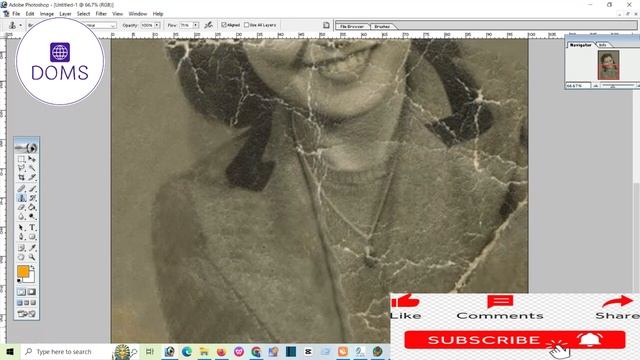Viewport: 640px width, 360px height.
Task: Select the Rectangular Marquee tool
Action: pos(21,159)
